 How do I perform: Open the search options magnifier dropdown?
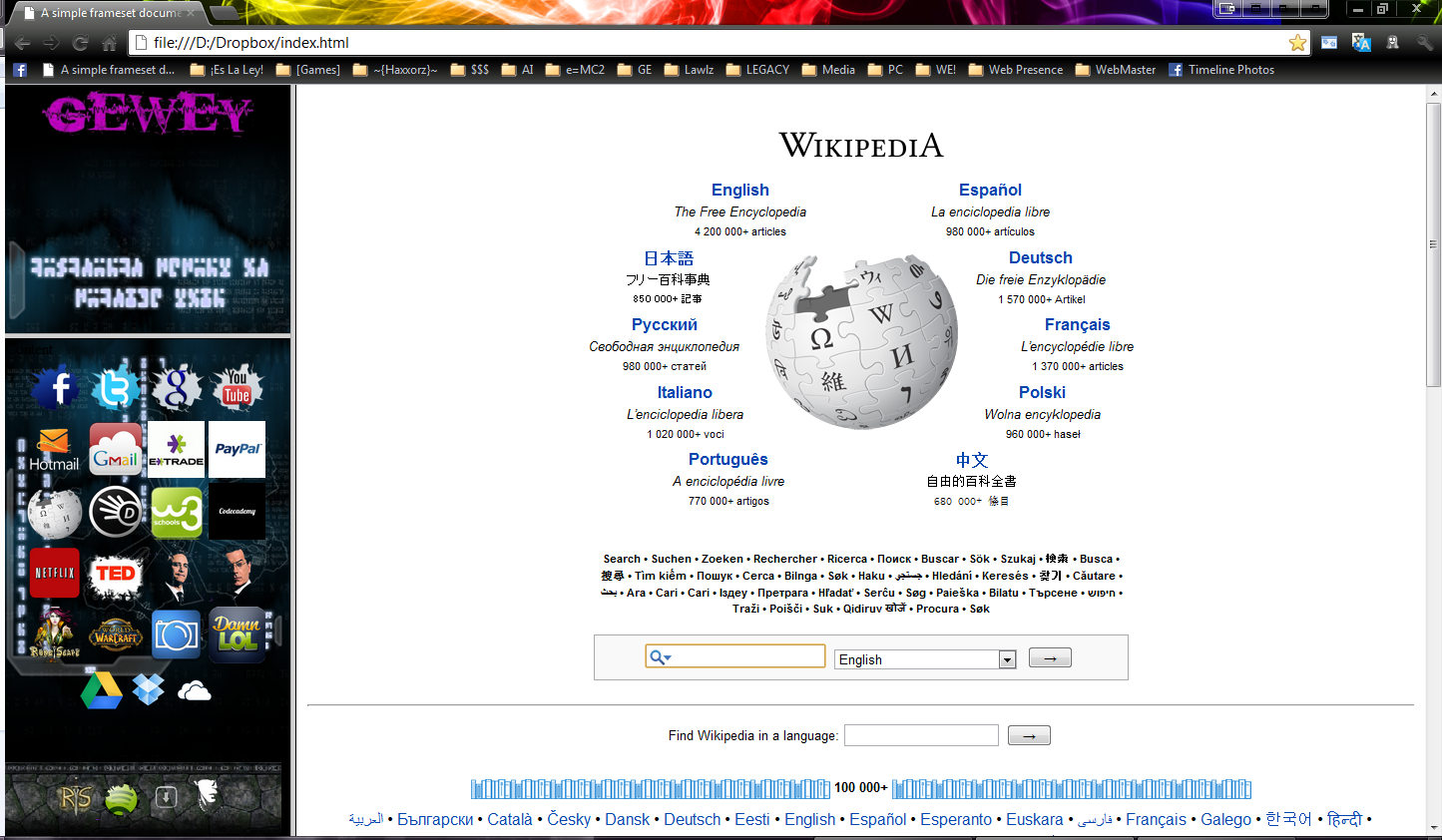[x=661, y=656]
